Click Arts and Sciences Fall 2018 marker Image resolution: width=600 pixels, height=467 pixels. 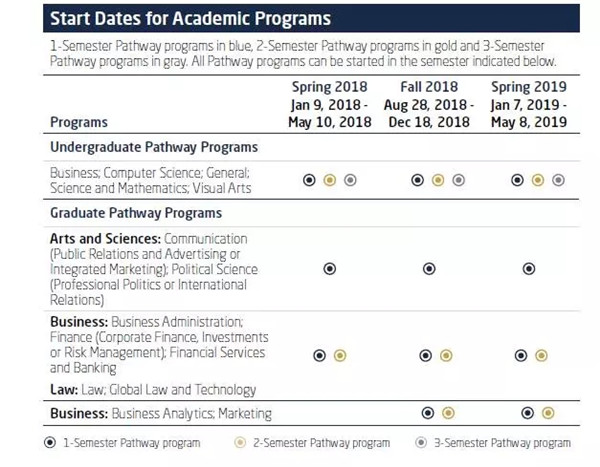(429, 269)
